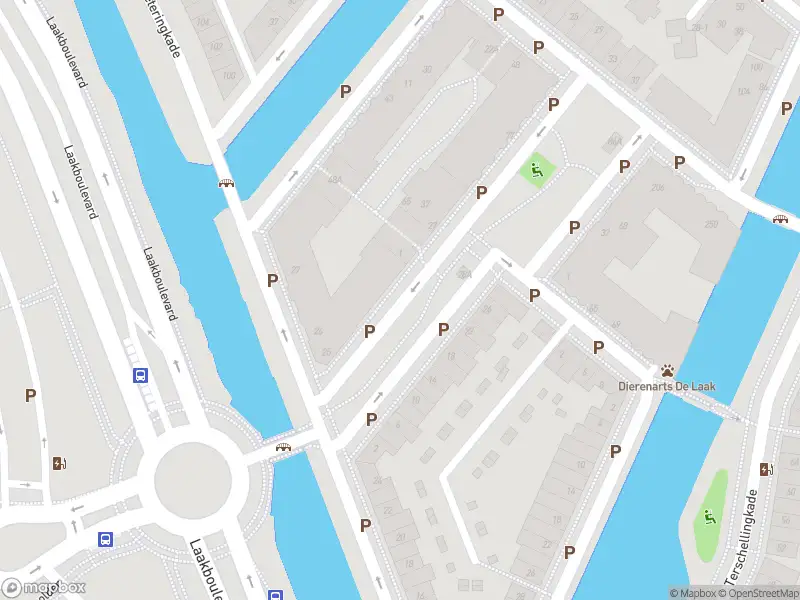The image size is (800, 600).
Task: Select the bridge icon at canal junction top
Action: pos(226,183)
